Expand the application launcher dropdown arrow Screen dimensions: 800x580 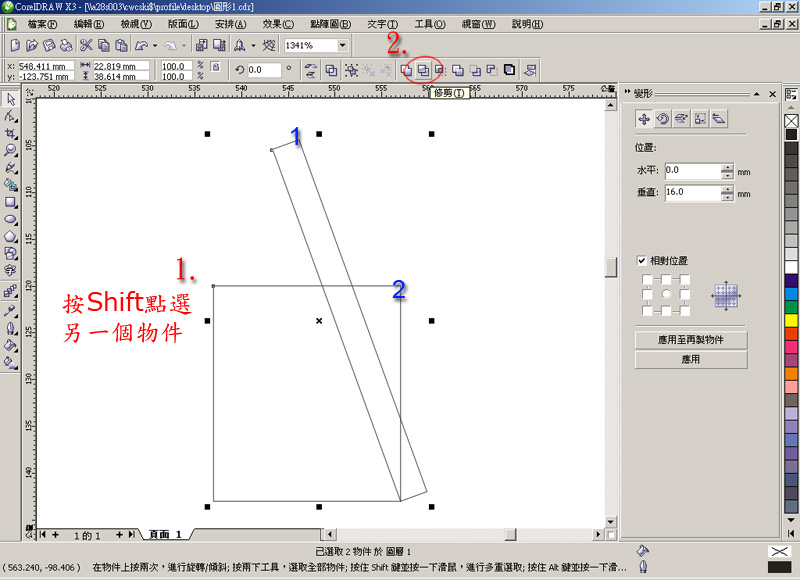[253, 45]
